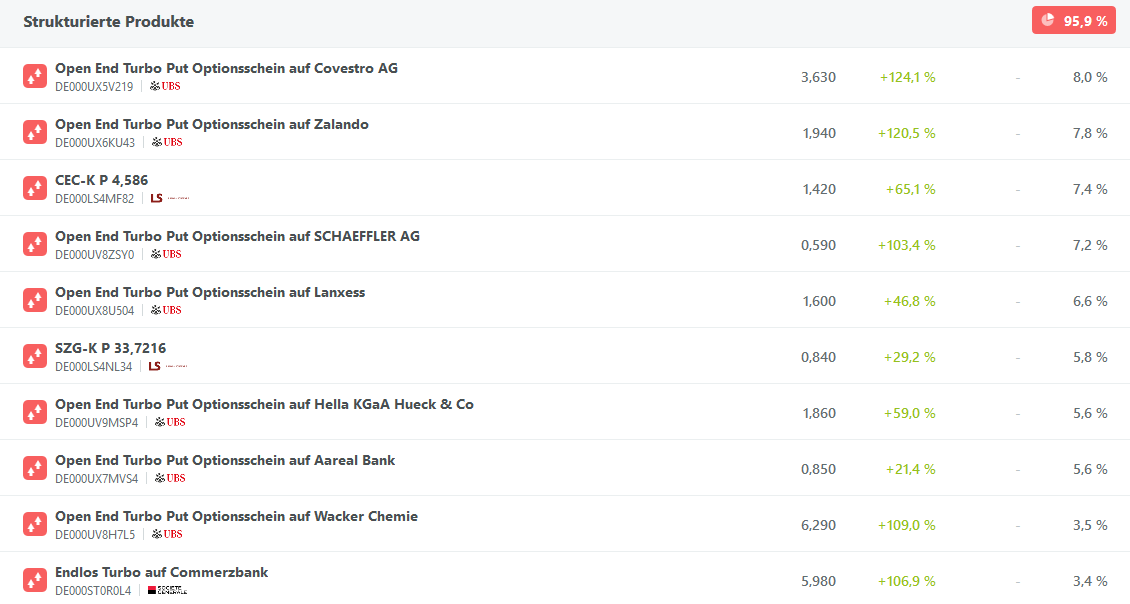Image resolution: width=1130 pixels, height=604 pixels.
Task: Select the Endlos Turbo auf Commerzbank entry
Action: [x=161, y=572]
